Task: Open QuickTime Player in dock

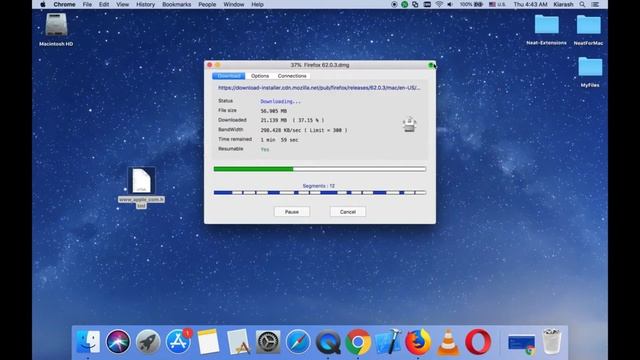Action: tap(328, 342)
